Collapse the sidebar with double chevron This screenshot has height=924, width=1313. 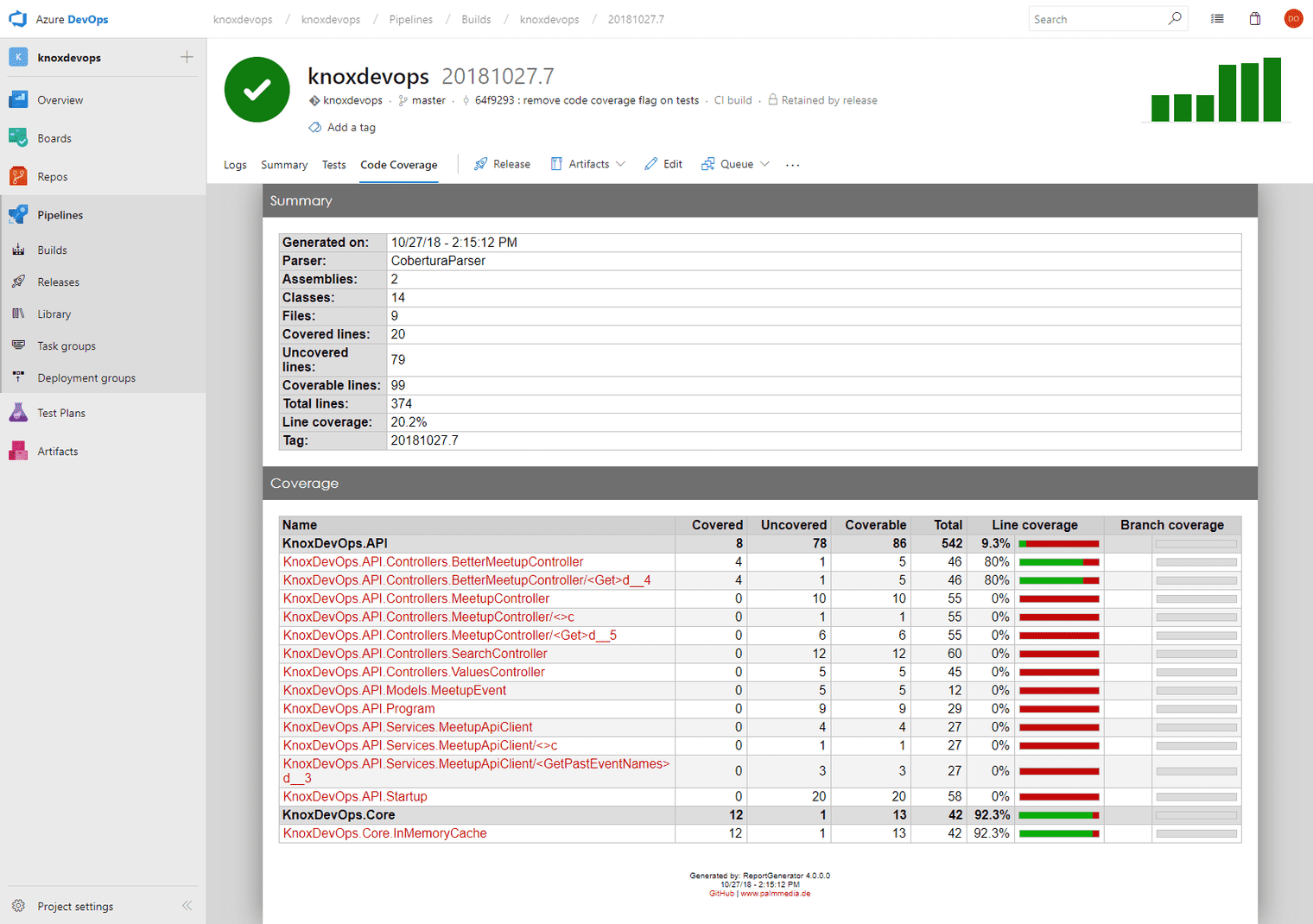click(x=187, y=906)
